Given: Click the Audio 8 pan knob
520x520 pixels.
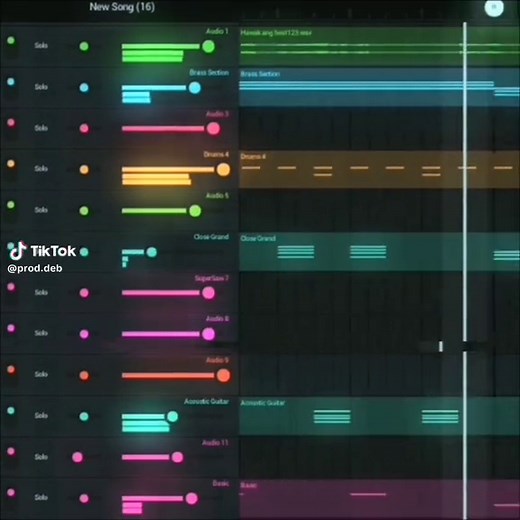Looking at the screenshot, I should 84,334.
